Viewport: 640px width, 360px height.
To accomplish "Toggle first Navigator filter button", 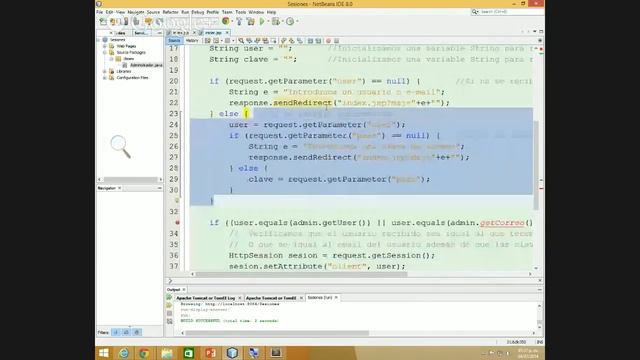I will tap(116, 332).
